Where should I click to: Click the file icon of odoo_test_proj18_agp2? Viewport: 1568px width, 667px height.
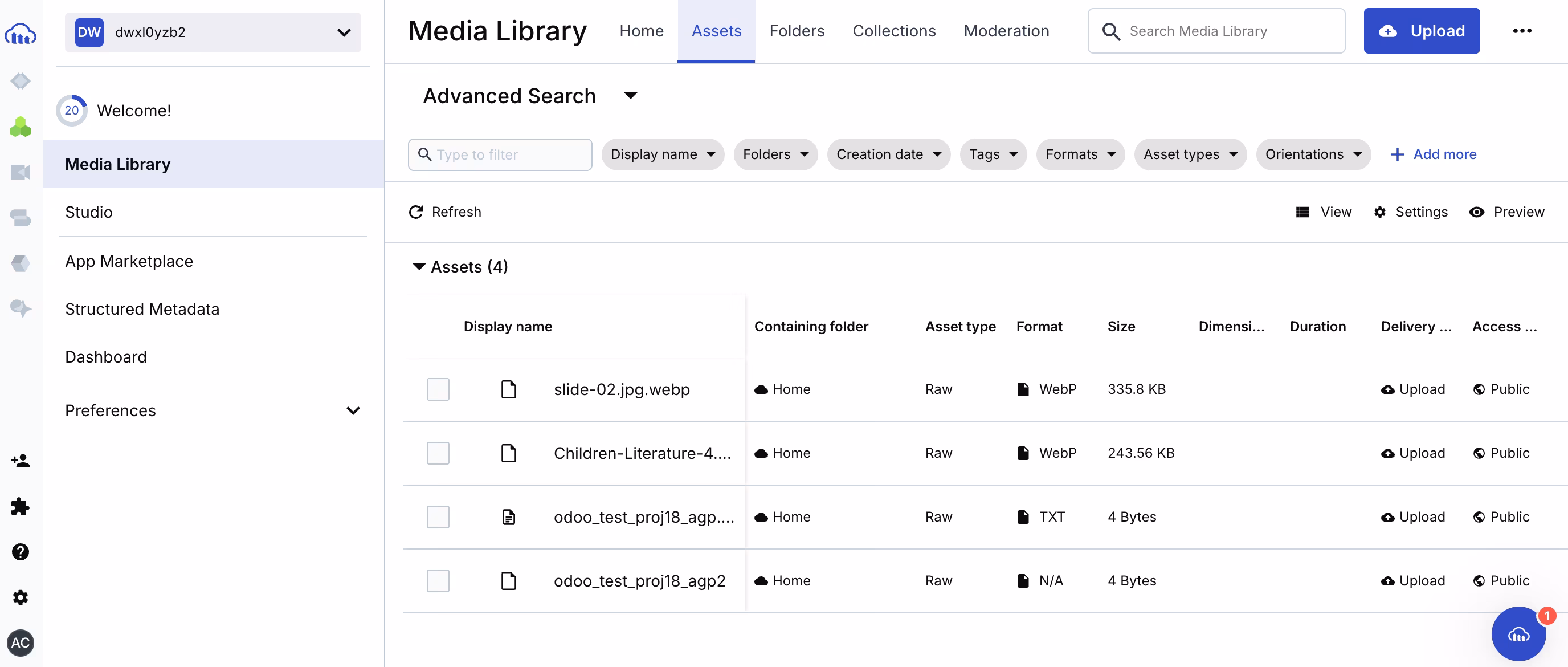508,581
